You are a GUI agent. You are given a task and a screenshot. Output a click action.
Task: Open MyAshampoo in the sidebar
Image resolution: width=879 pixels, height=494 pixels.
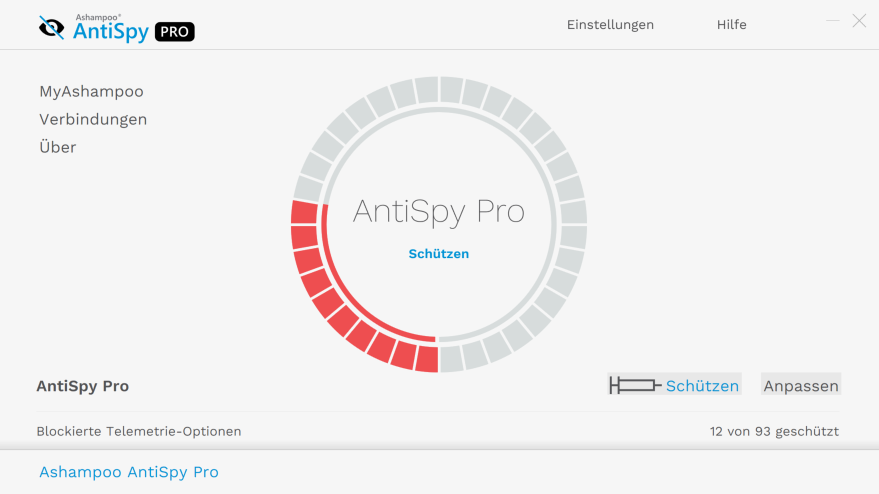[x=91, y=91]
